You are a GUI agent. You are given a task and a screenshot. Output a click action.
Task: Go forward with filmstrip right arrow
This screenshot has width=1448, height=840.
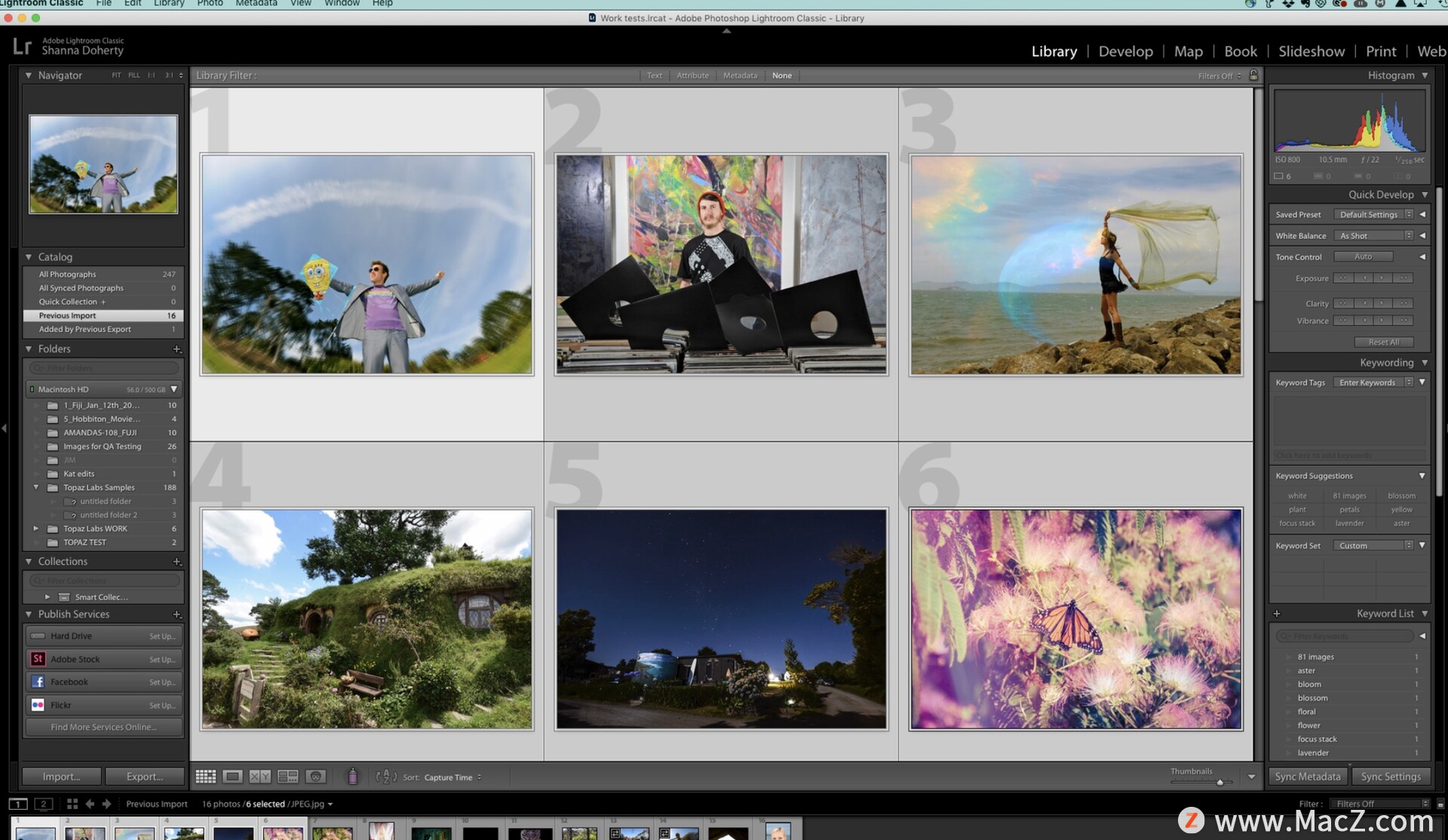click(x=106, y=804)
